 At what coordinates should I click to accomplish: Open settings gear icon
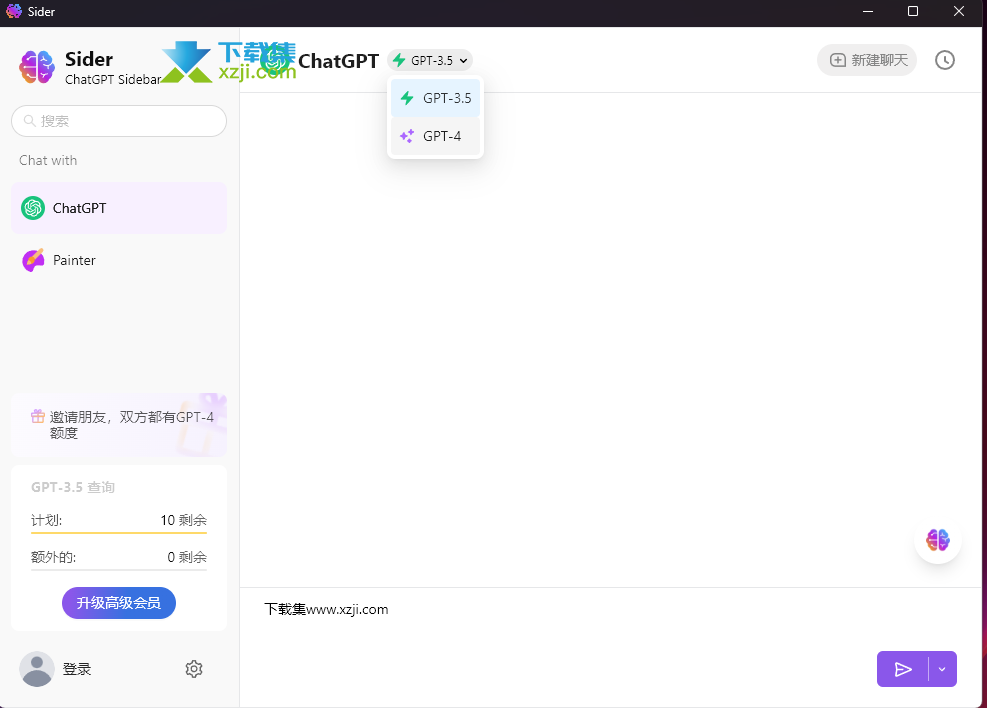coord(194,669)
